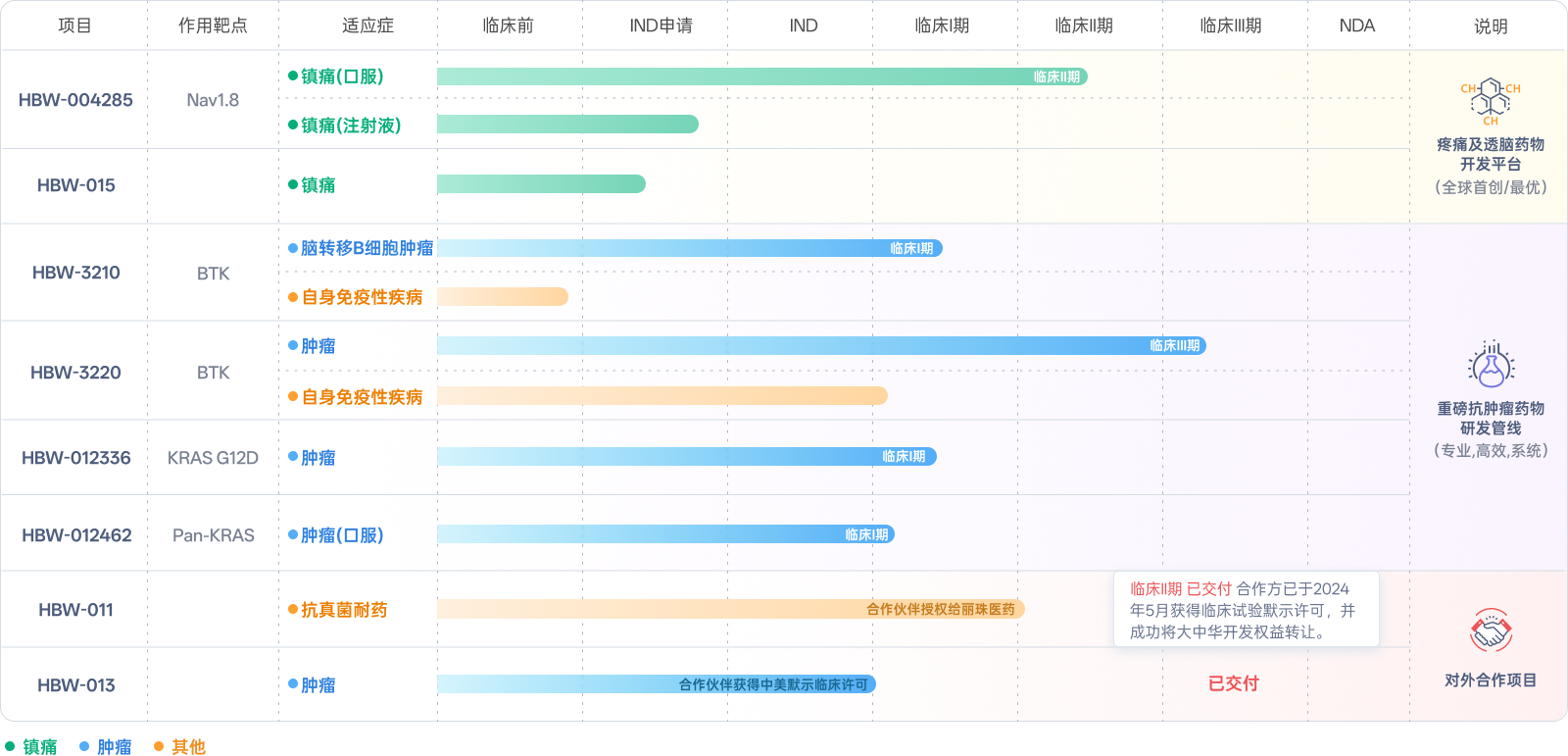Open the HBW-004285 project name
Viewport: 1568px width, 756px height.
(75, 100)
